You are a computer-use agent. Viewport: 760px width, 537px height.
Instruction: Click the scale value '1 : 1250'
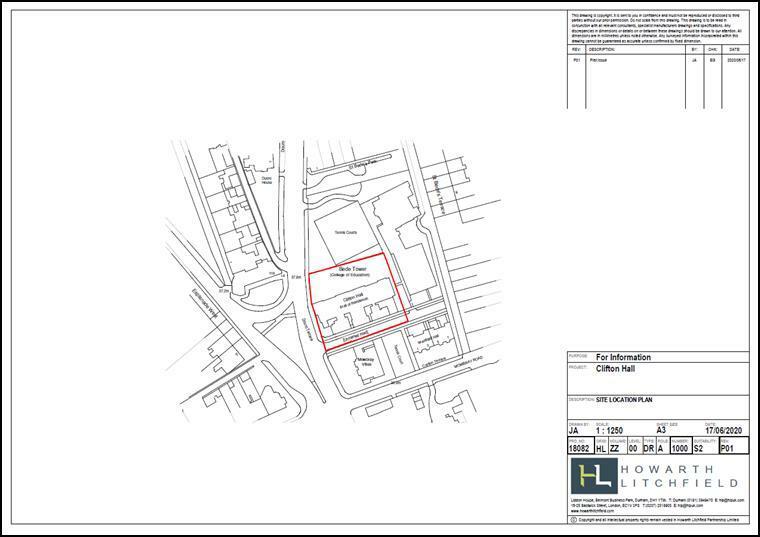[x=609, y=430]
